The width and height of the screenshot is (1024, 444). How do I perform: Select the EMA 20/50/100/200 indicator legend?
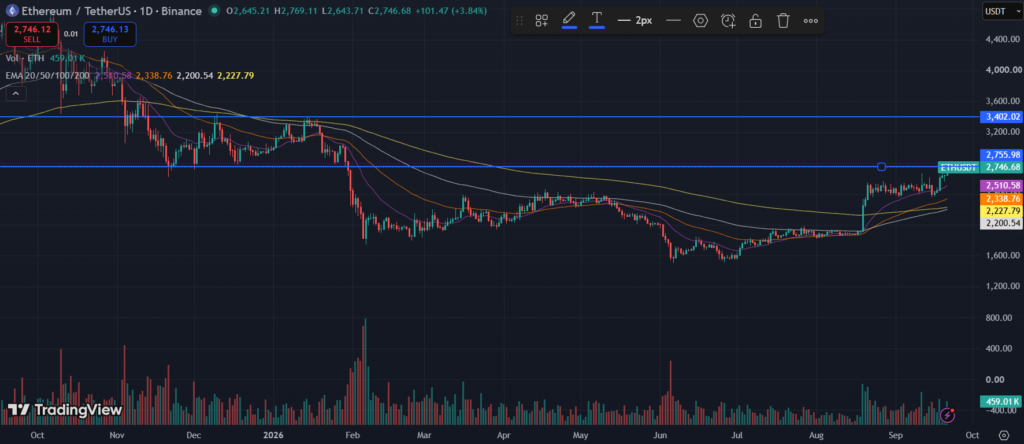click(x=48, y=76)
